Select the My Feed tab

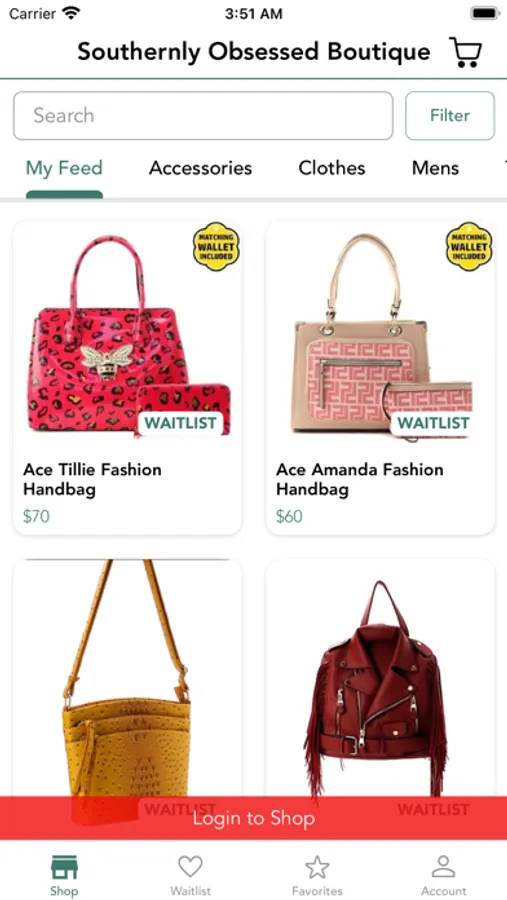[x=64, y=168]
